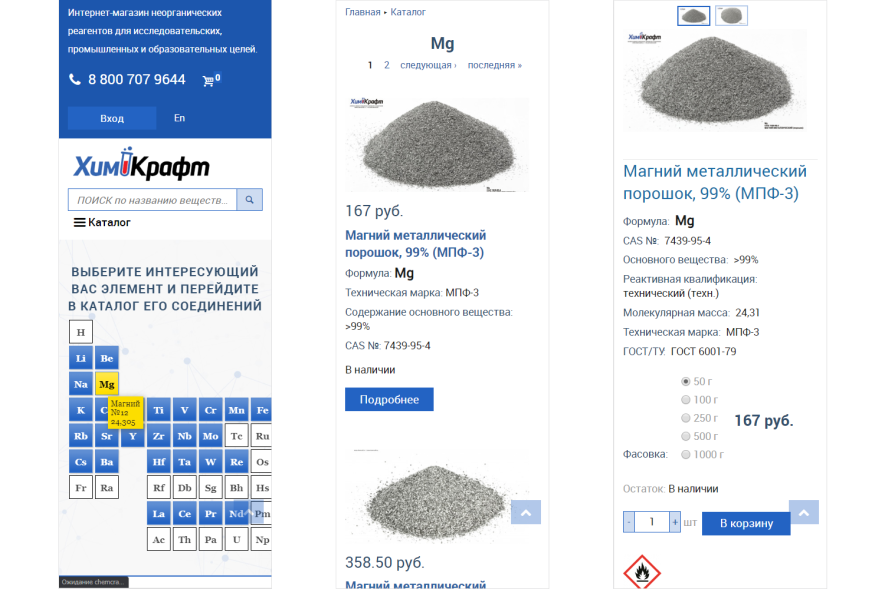Select element Cr in periodic table
This screenshot has height=589, width=885.
[211, 410]
